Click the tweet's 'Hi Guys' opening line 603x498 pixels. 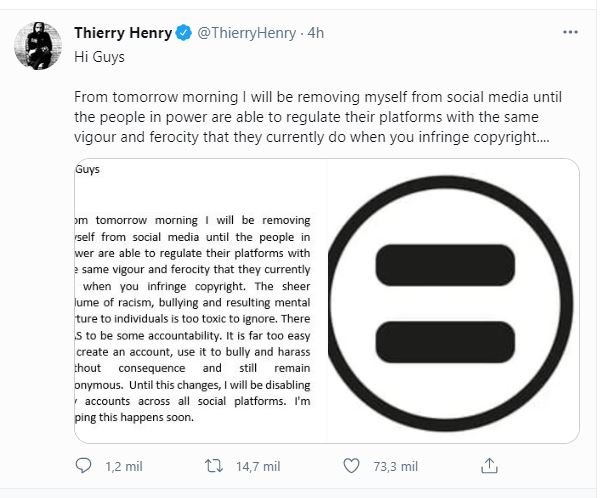point(98,58)
